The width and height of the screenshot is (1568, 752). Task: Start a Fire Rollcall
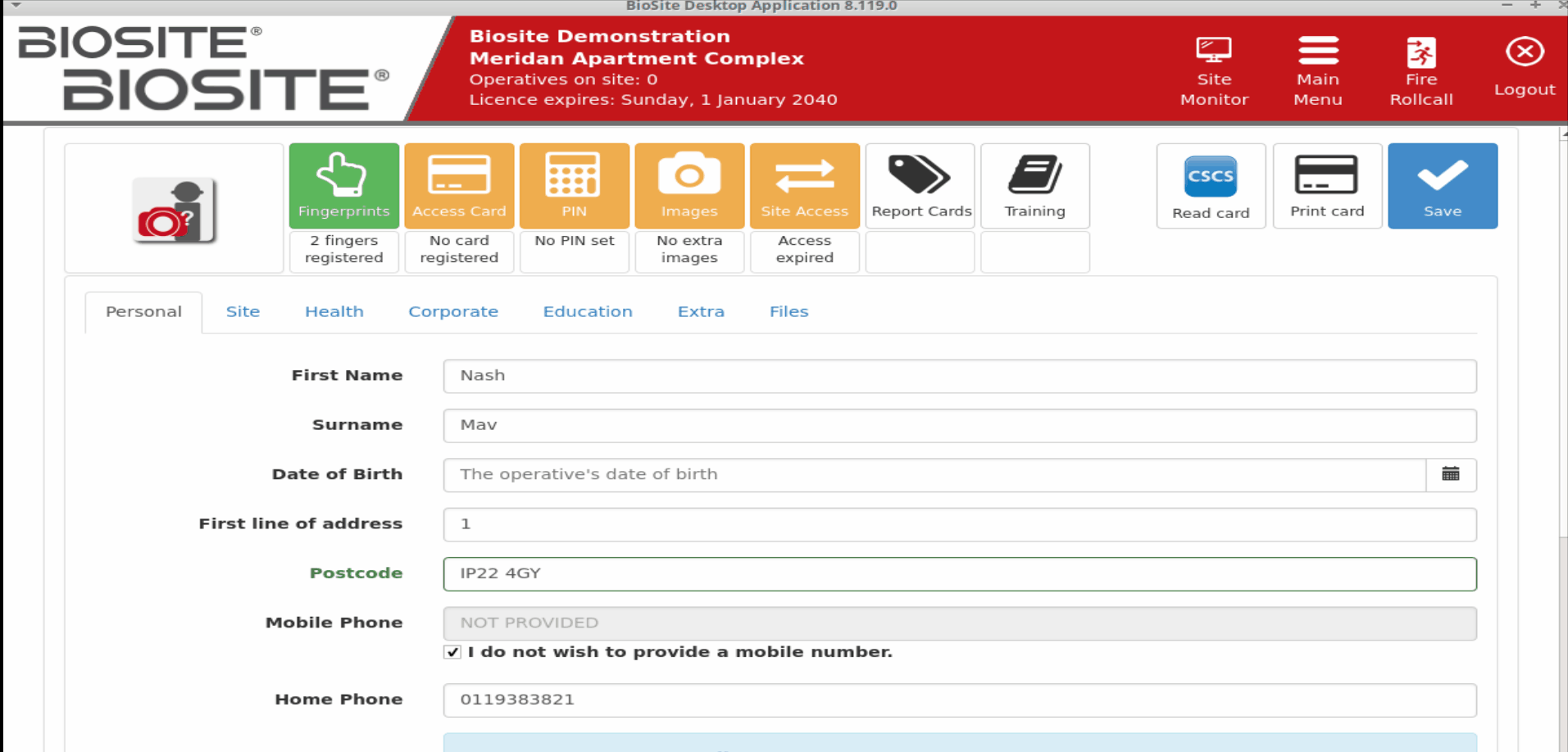(1421, 71)
